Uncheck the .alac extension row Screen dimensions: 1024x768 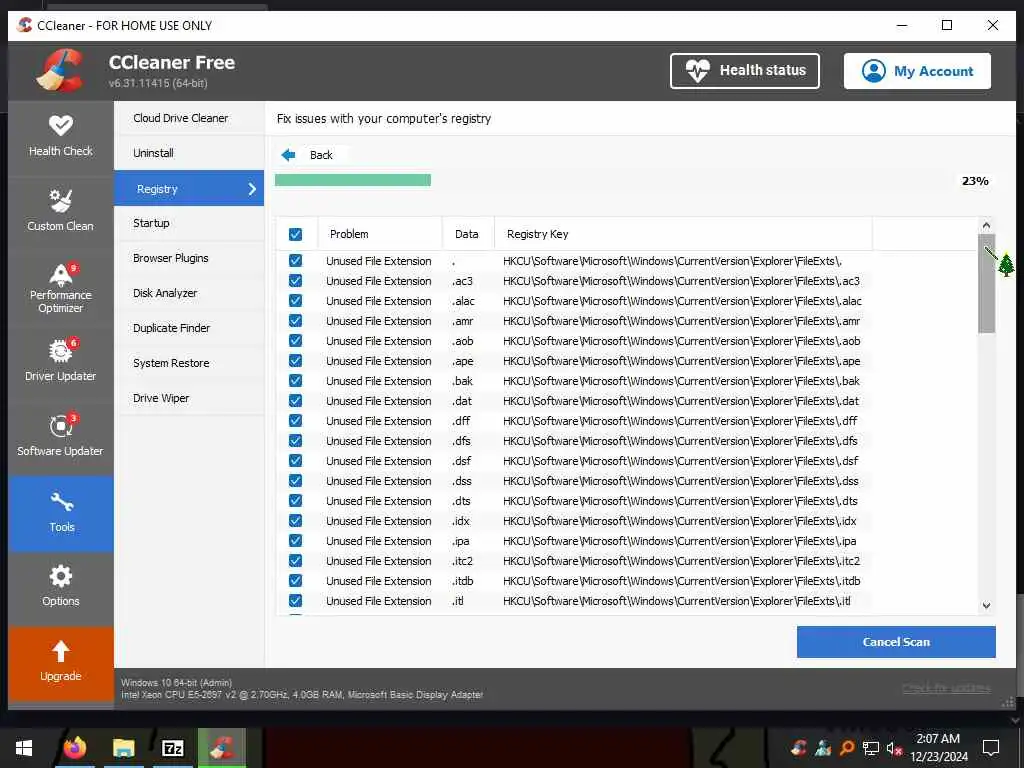click(x=295, y=300)
